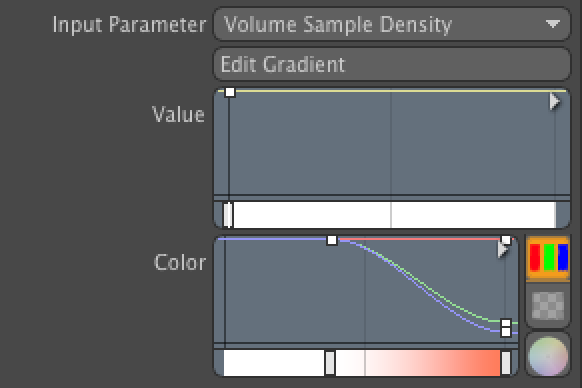Select the red channel end key
Viewport: 582px width, 388px height.
coord(506,239)
